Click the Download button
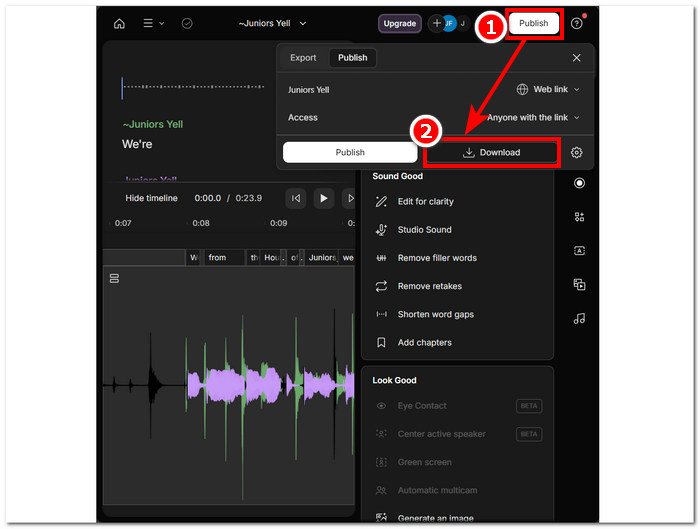 pos(491,152)
